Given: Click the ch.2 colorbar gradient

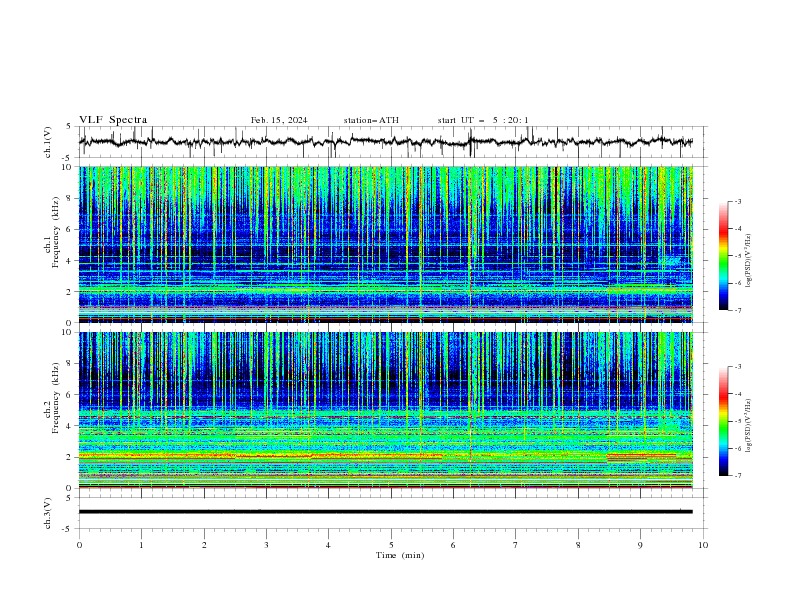Looking at the screenshot, I should tap(723, 421).
